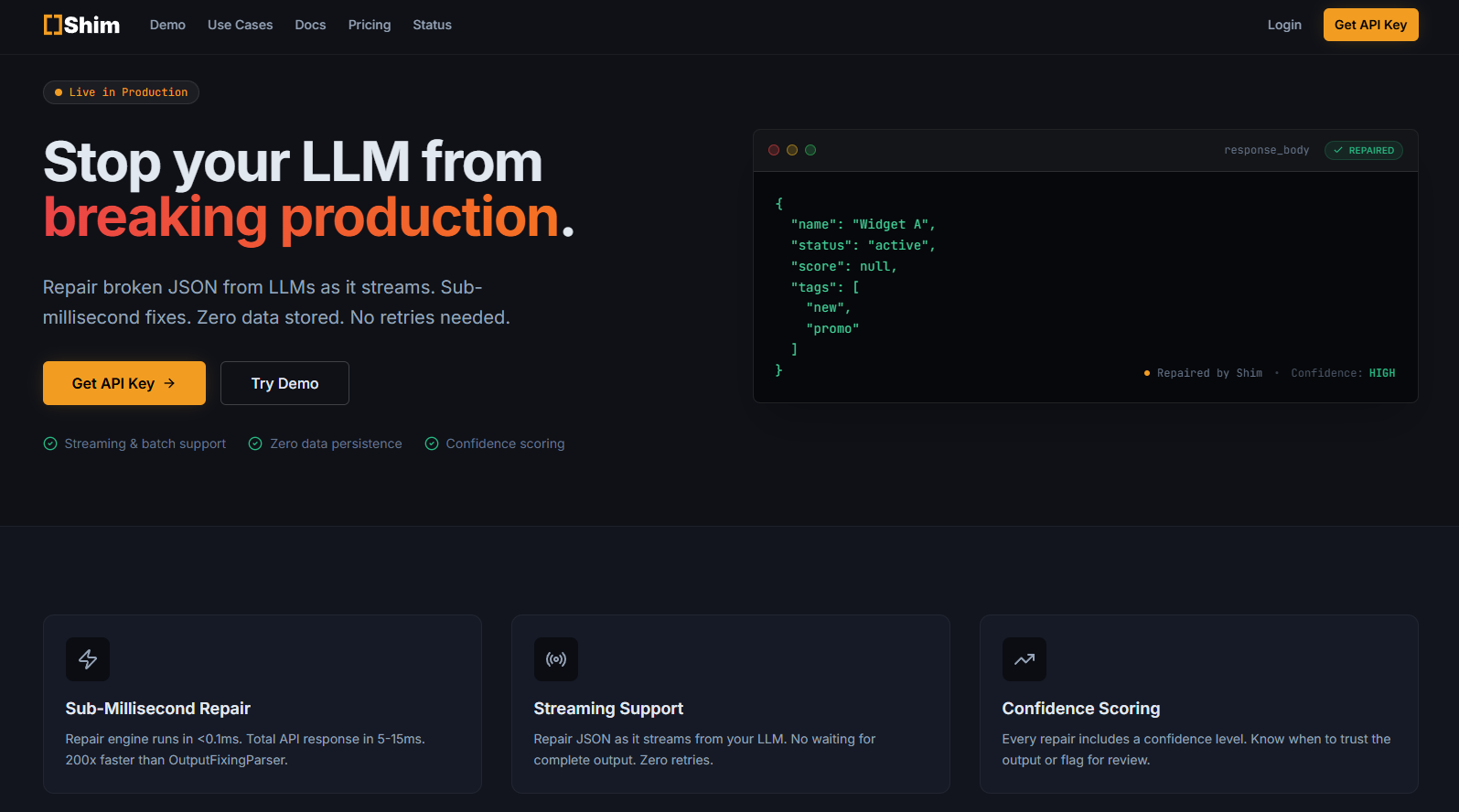The width and height of the screenshot is (1459, 812).
Task: Click the yellow dot in the code window
Action: (x=792, y=150)
